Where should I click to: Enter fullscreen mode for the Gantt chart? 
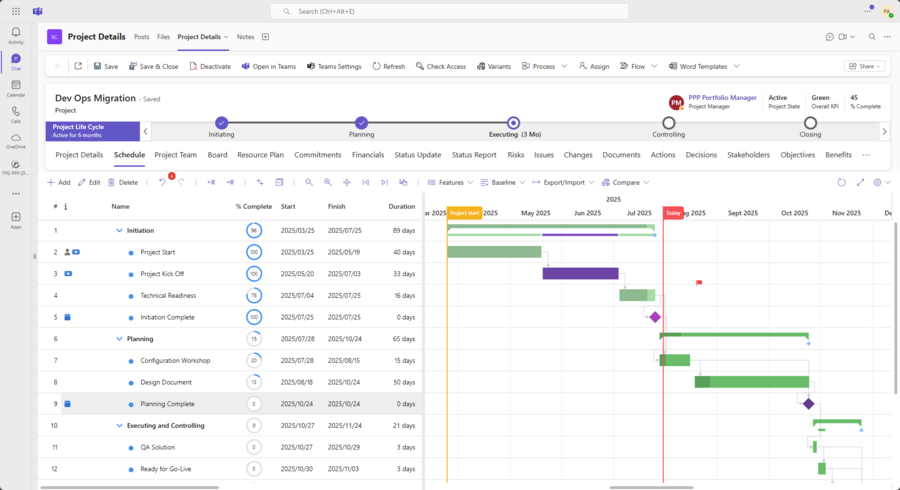[x=860, y=182]
